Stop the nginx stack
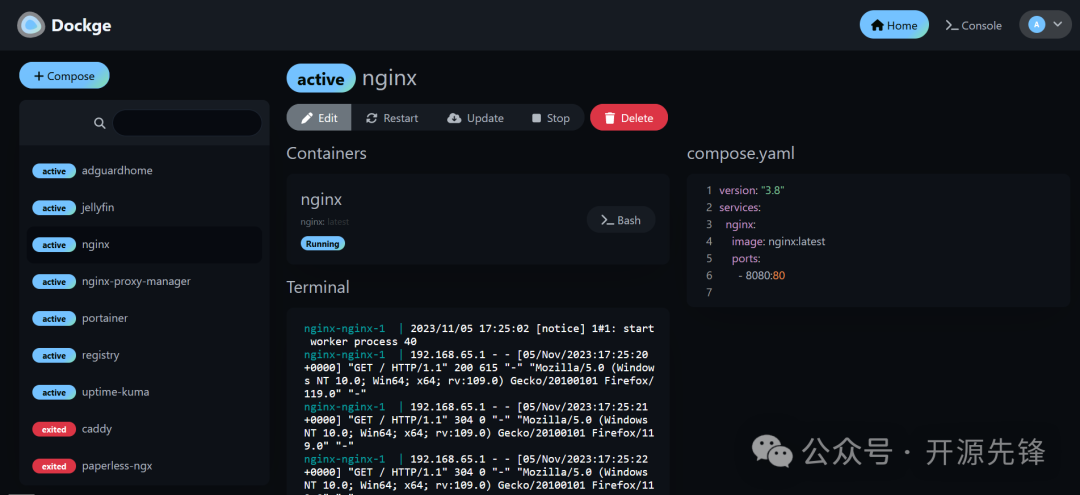Viewport: 1080px width, 495px height. 551,118
